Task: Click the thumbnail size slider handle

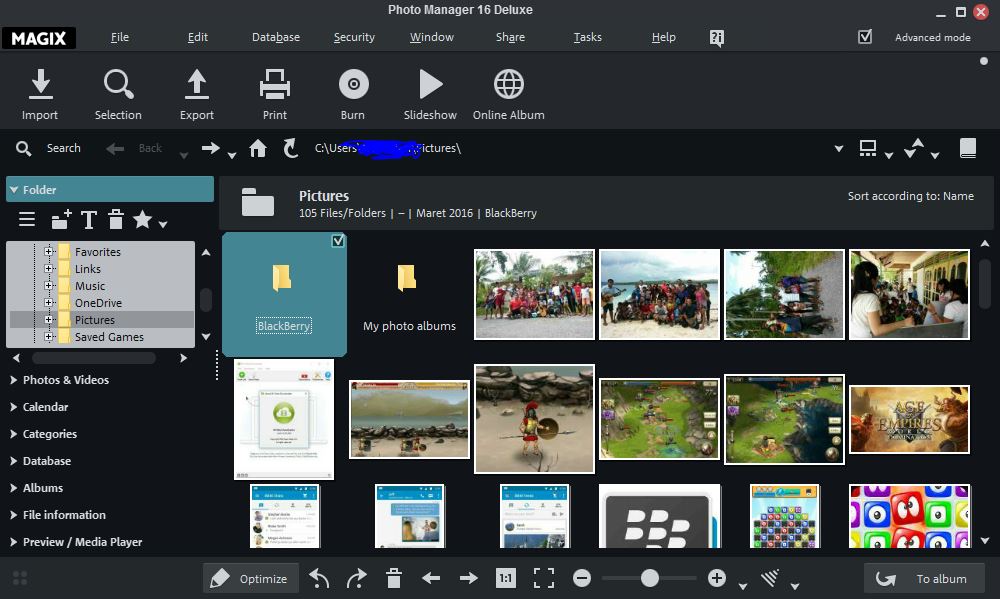Action: [650, 579]
